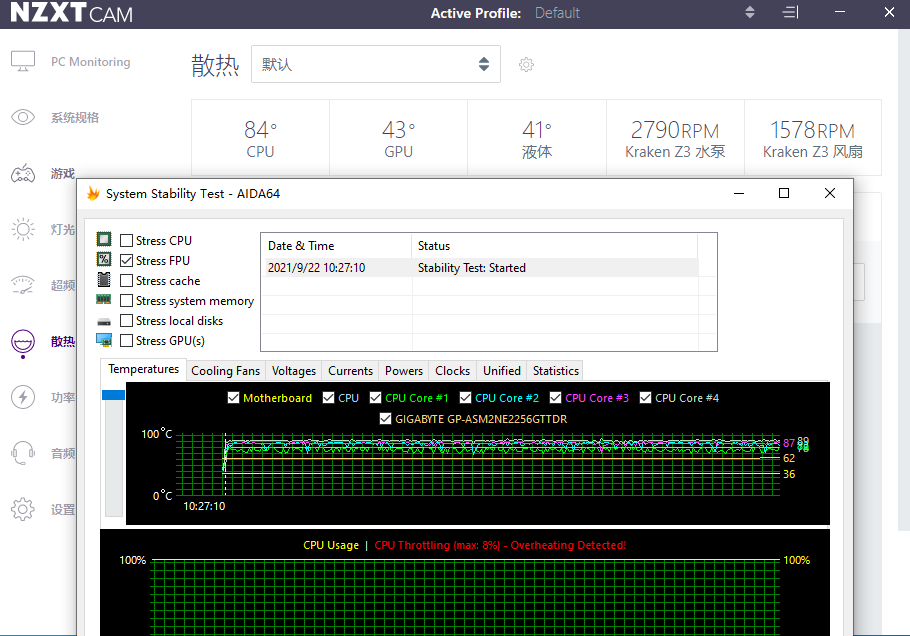Uncheck the Stress FPU checkbox

[127, 261]
